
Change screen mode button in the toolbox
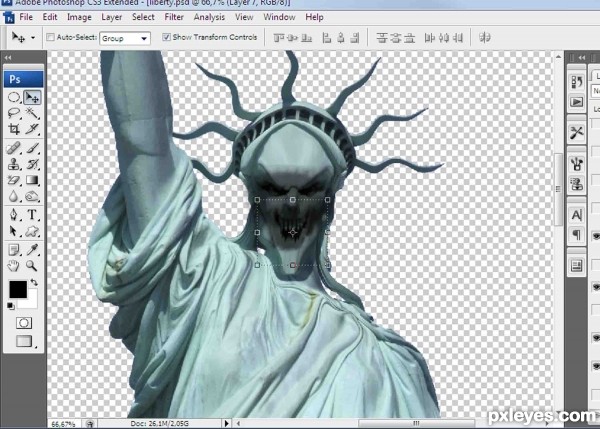pos(24,341)
